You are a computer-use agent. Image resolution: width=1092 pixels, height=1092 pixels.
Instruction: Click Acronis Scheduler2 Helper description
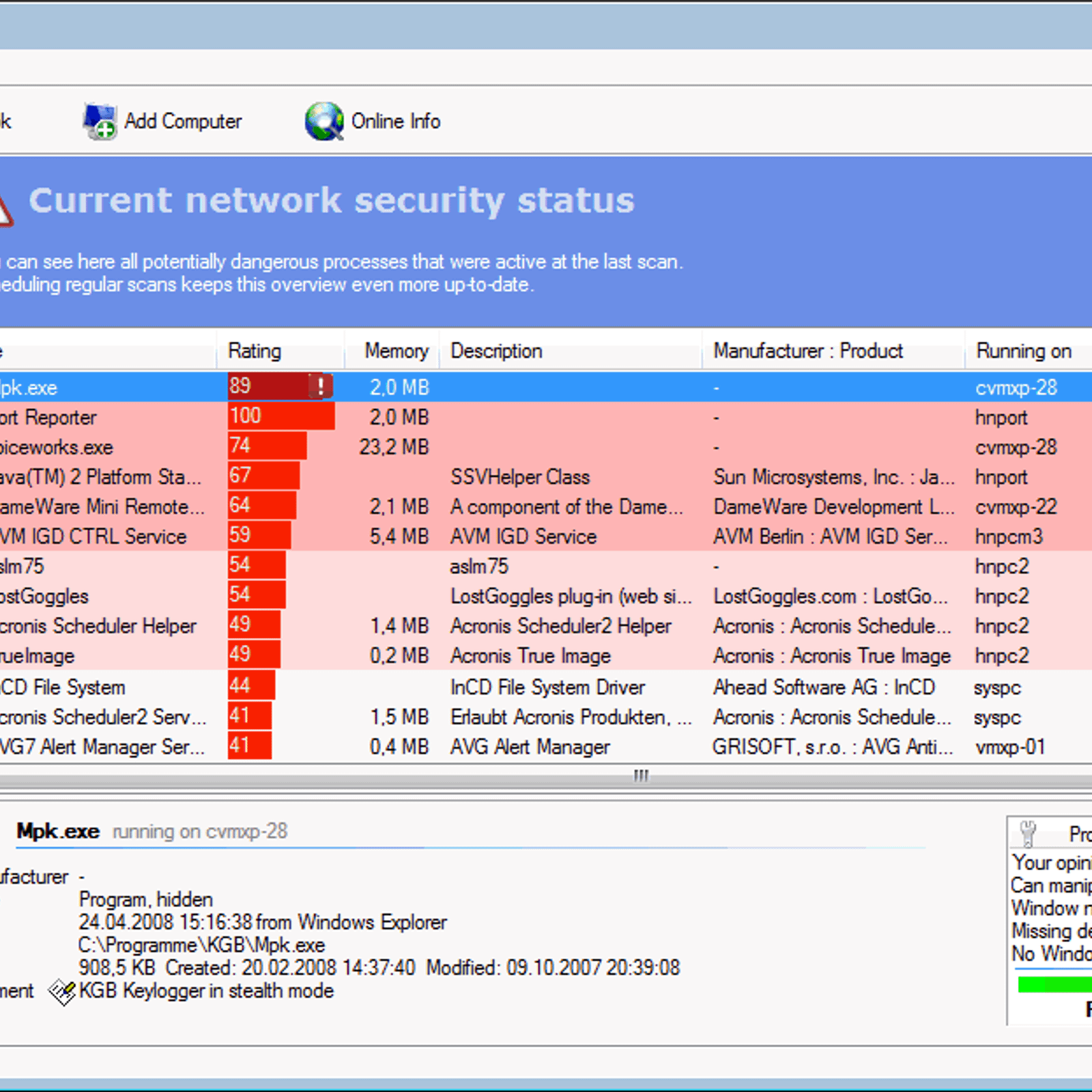click(x=561, y=626)
